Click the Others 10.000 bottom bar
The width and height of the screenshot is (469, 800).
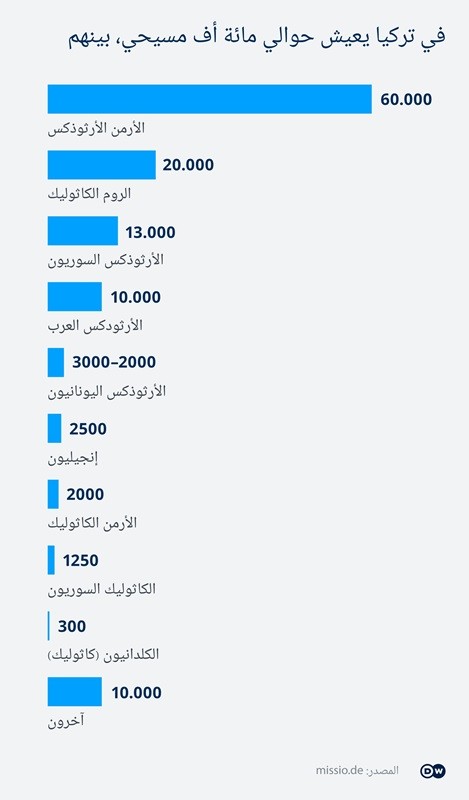click(75, 691)
